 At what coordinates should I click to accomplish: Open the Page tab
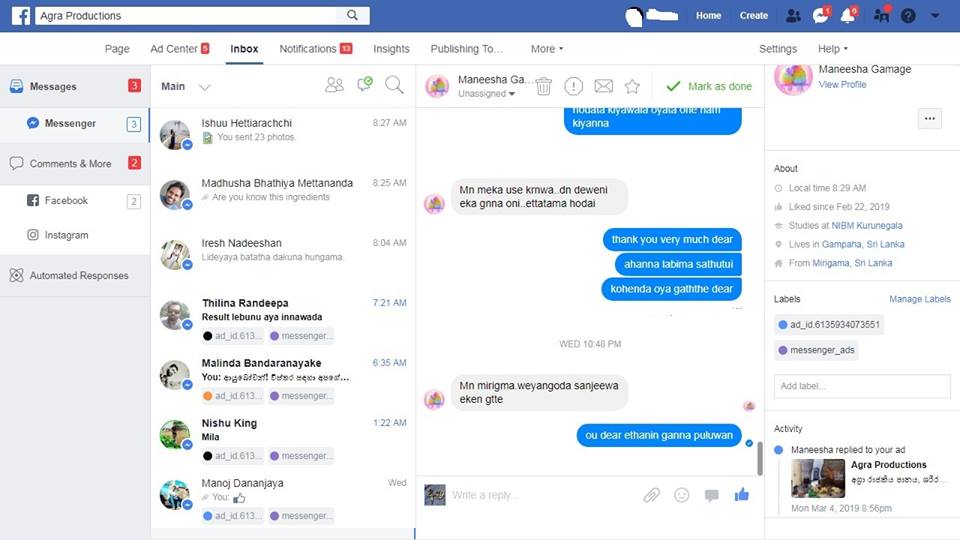click(x=117, y=49)
